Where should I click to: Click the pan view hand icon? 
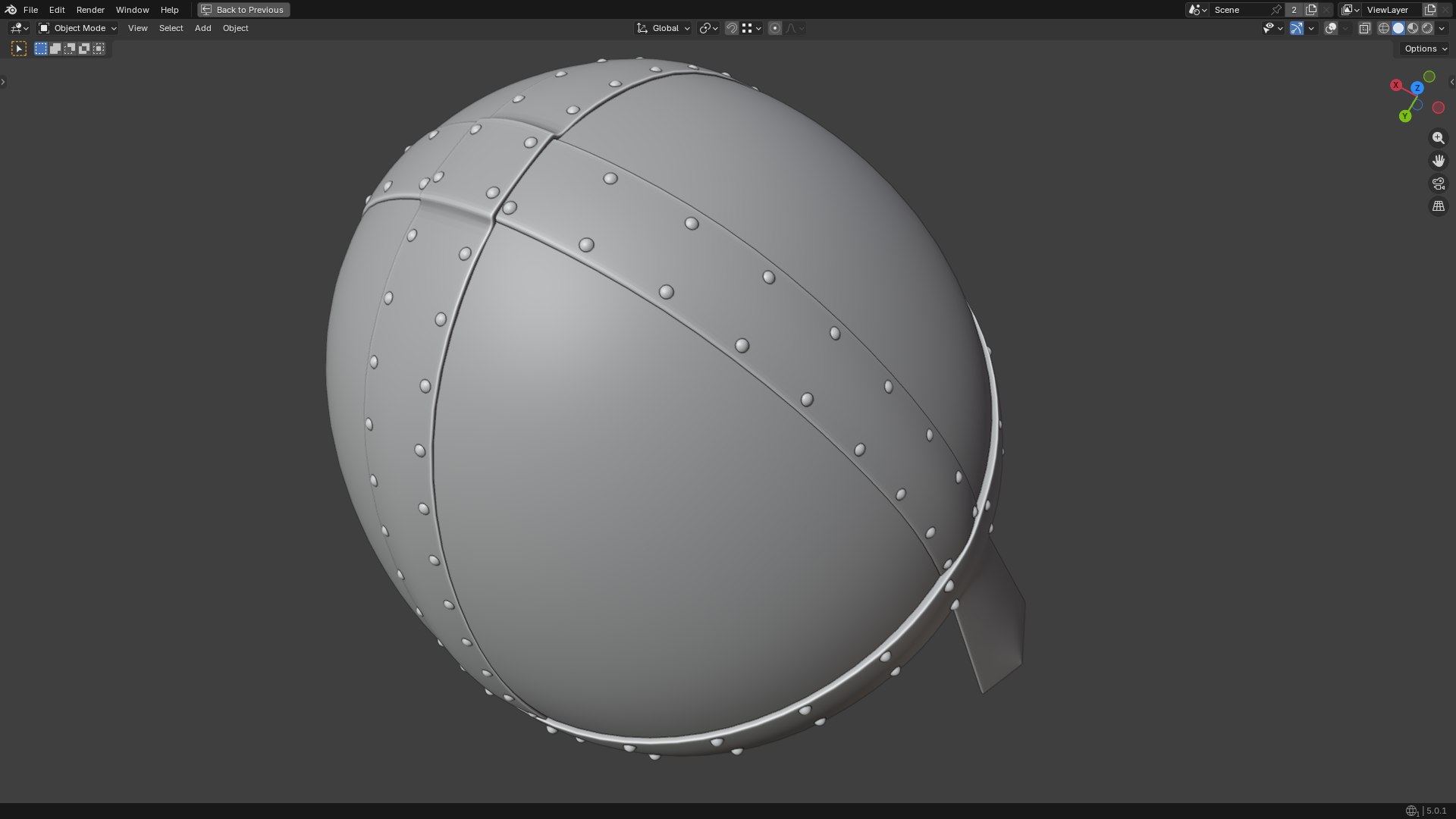coord(1439,161)
